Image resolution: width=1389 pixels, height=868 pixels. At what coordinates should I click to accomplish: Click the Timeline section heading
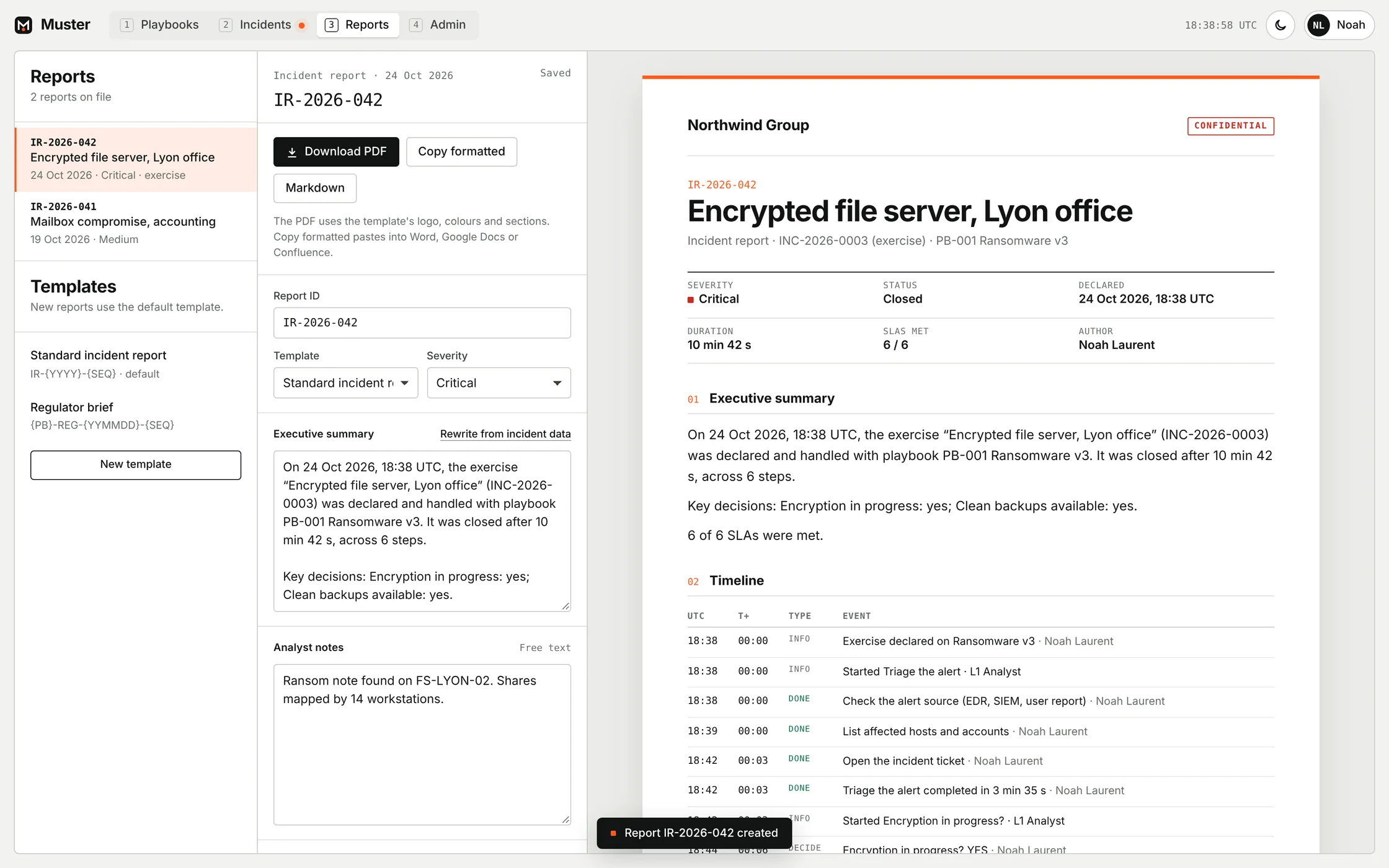tap(736, 581)
